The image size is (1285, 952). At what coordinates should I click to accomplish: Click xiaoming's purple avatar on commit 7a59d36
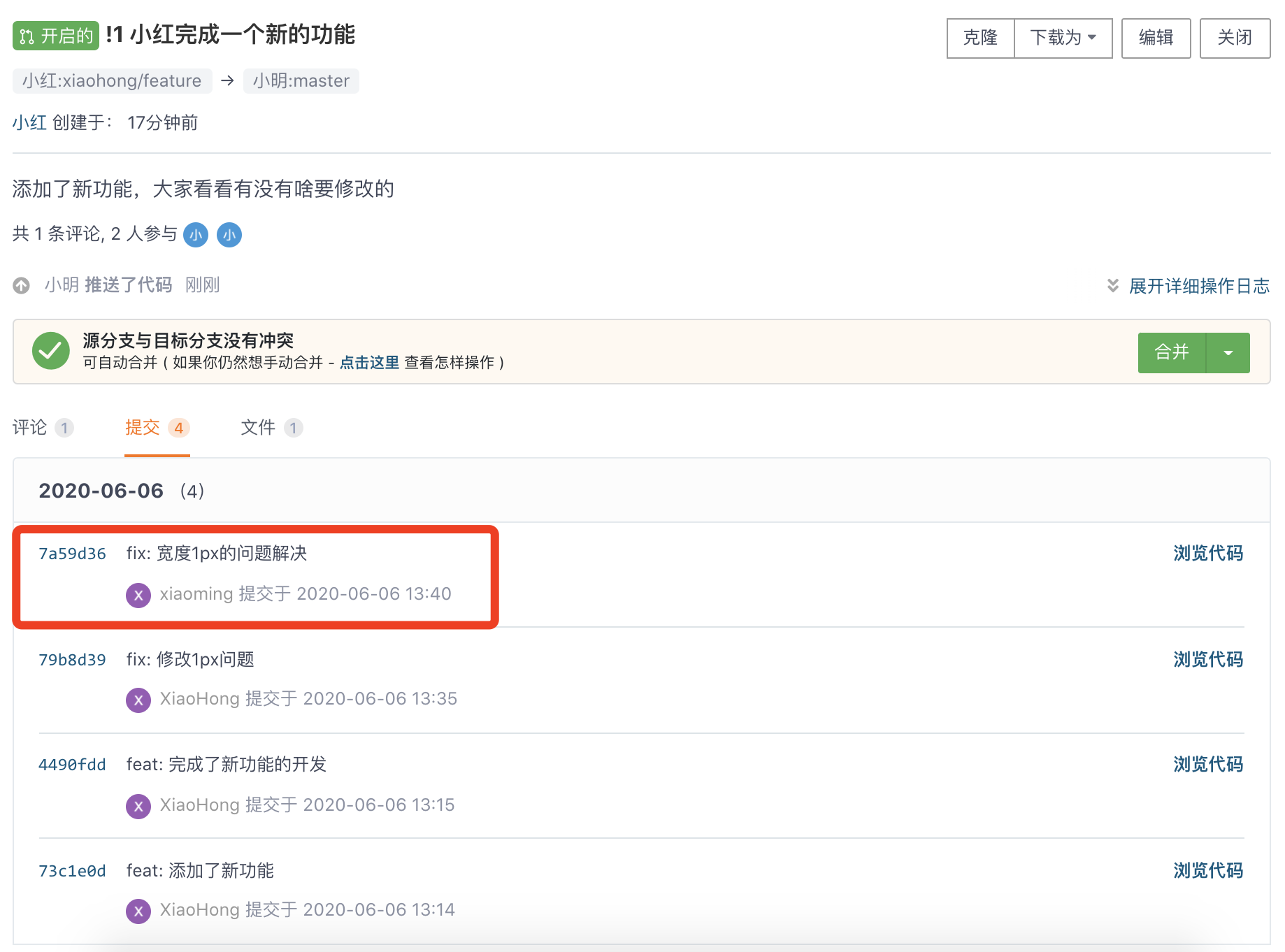click(x=138, y=595)
